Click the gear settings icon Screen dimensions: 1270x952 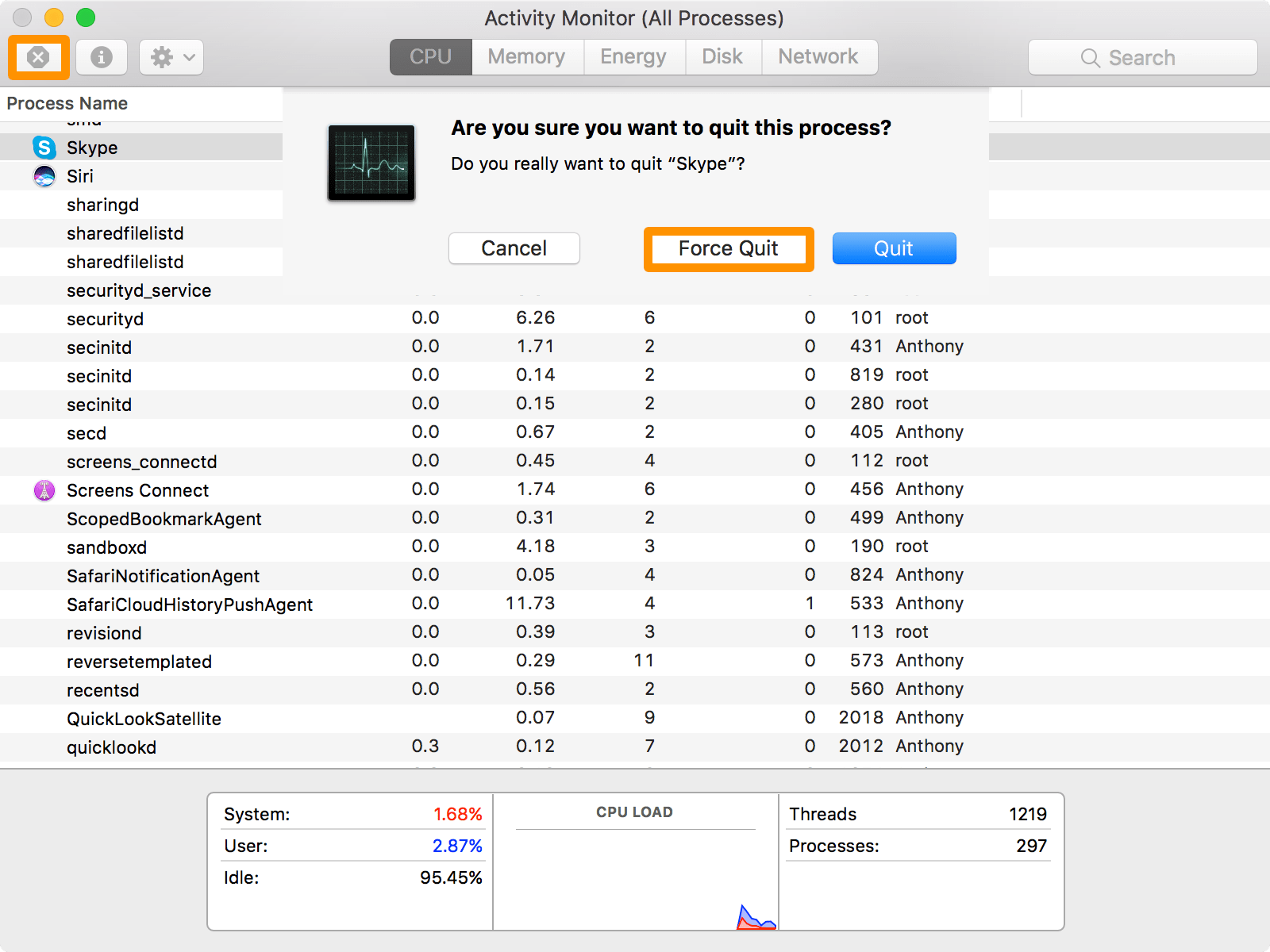pyautogui.click(x=163, y=57)
